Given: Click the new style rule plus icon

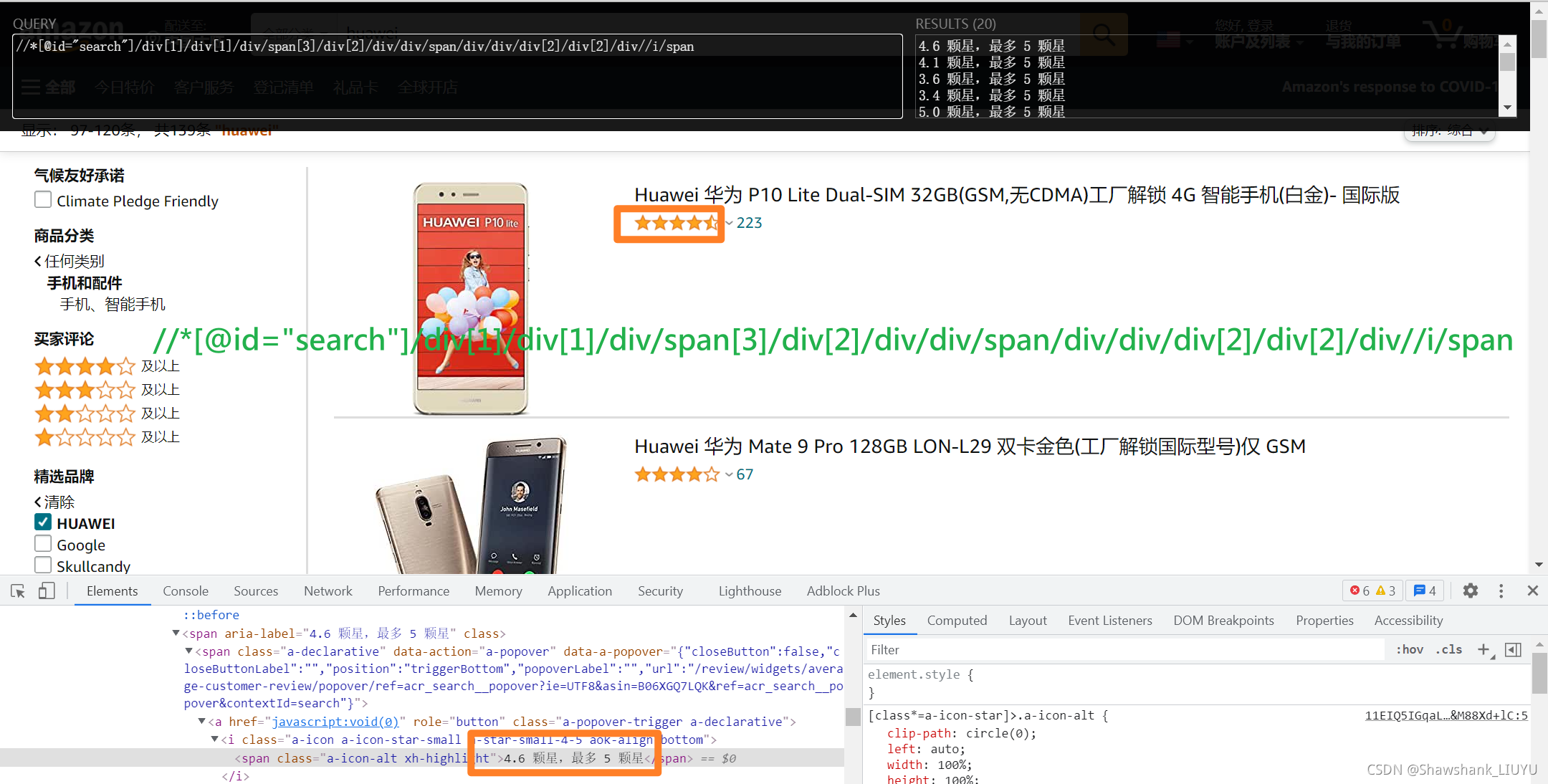Looking at the screenshot, I should click(x=1483, y=649).
